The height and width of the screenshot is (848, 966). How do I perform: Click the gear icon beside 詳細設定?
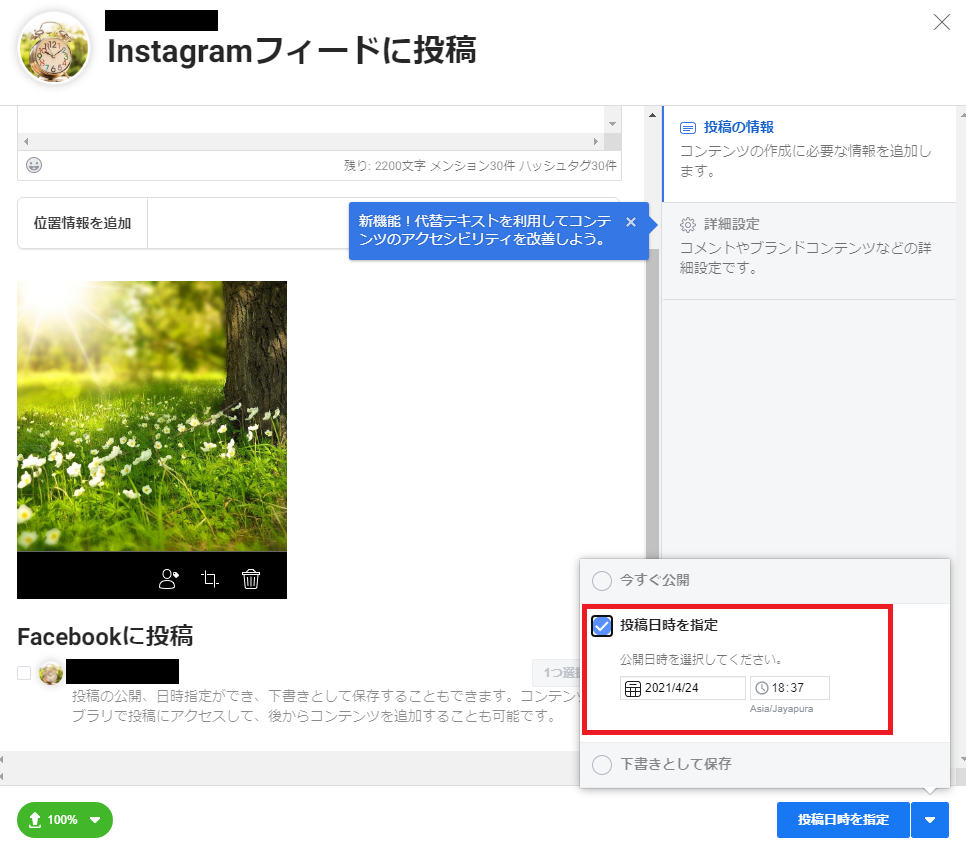point(688,224)
